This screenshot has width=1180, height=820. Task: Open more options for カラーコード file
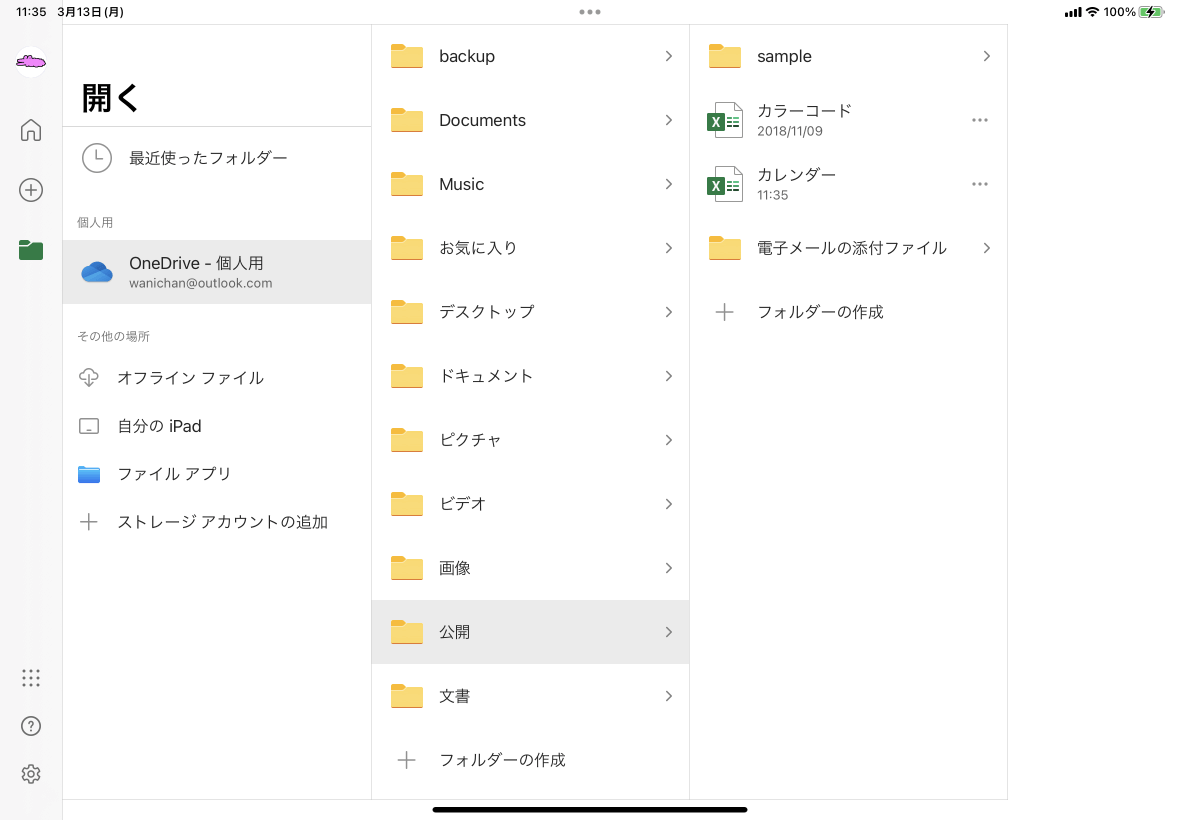[980, 120]
